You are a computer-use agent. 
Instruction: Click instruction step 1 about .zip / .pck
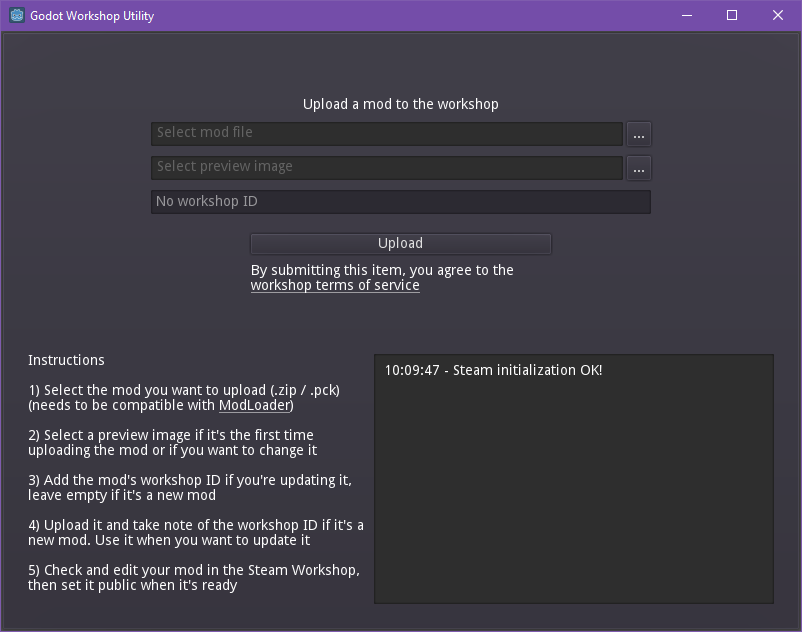[184, 398]
